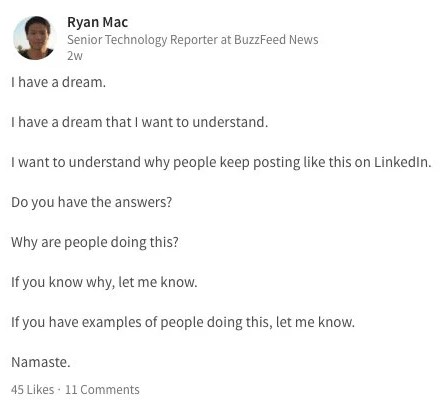
Task: Open Ryan Mac's profile photo
Action: coord(34,38)
